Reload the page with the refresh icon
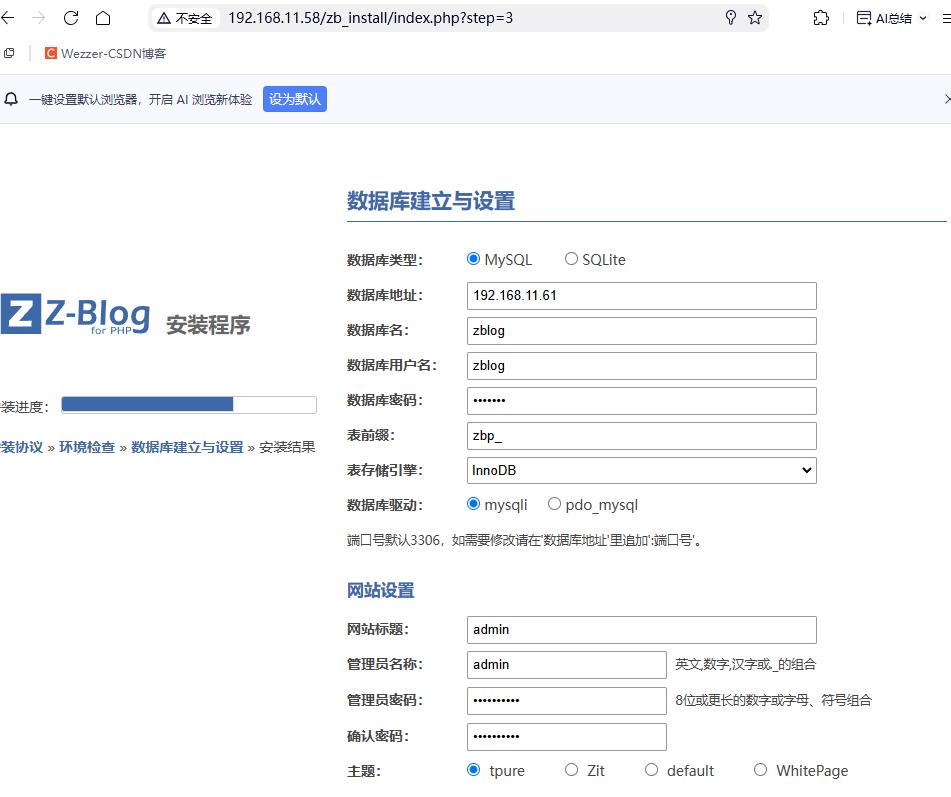Viewport: 951px width, 797px height. (x=71, y=18)
